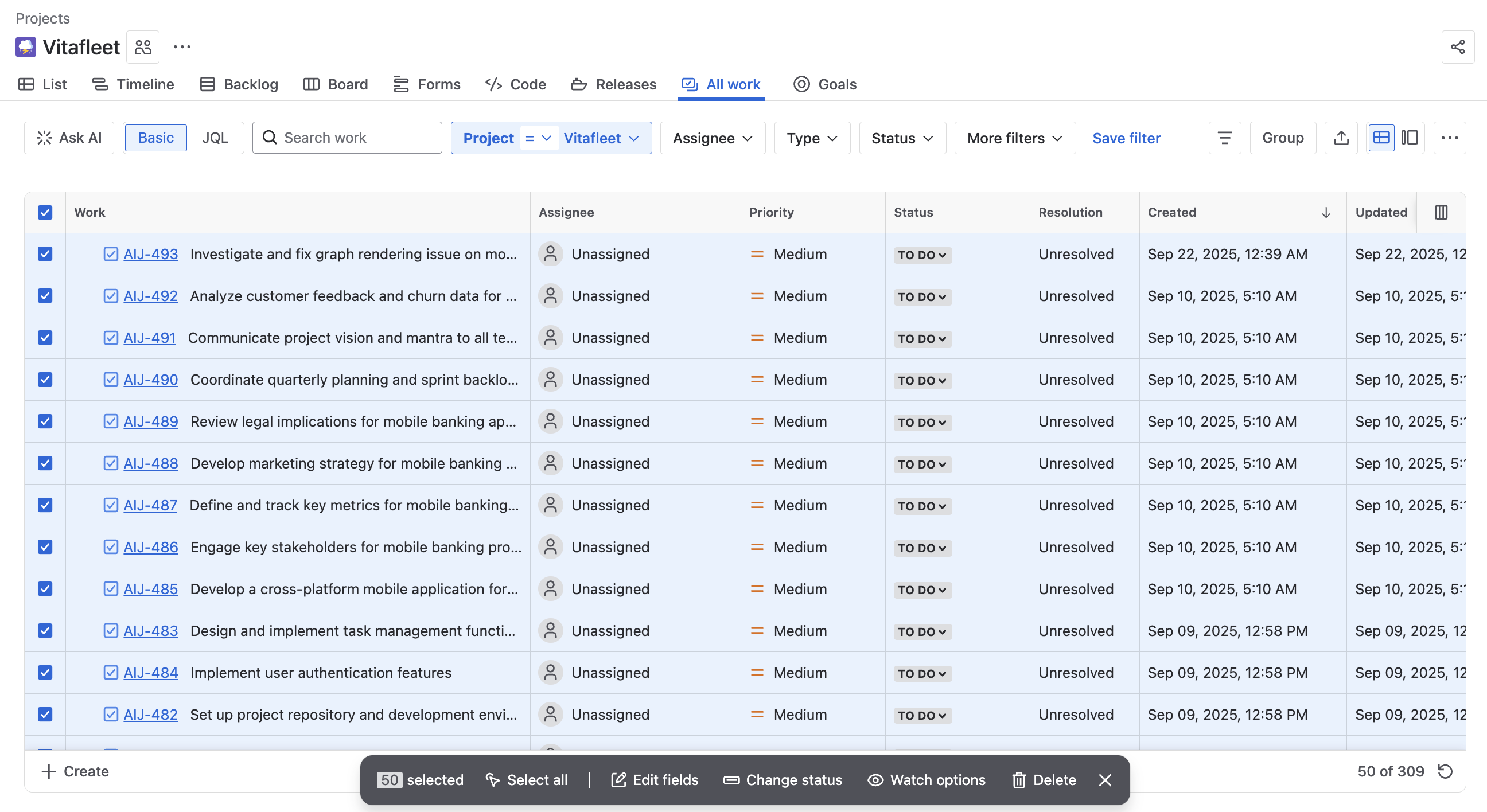Switch to the Board tab

(x=336, y=84)
